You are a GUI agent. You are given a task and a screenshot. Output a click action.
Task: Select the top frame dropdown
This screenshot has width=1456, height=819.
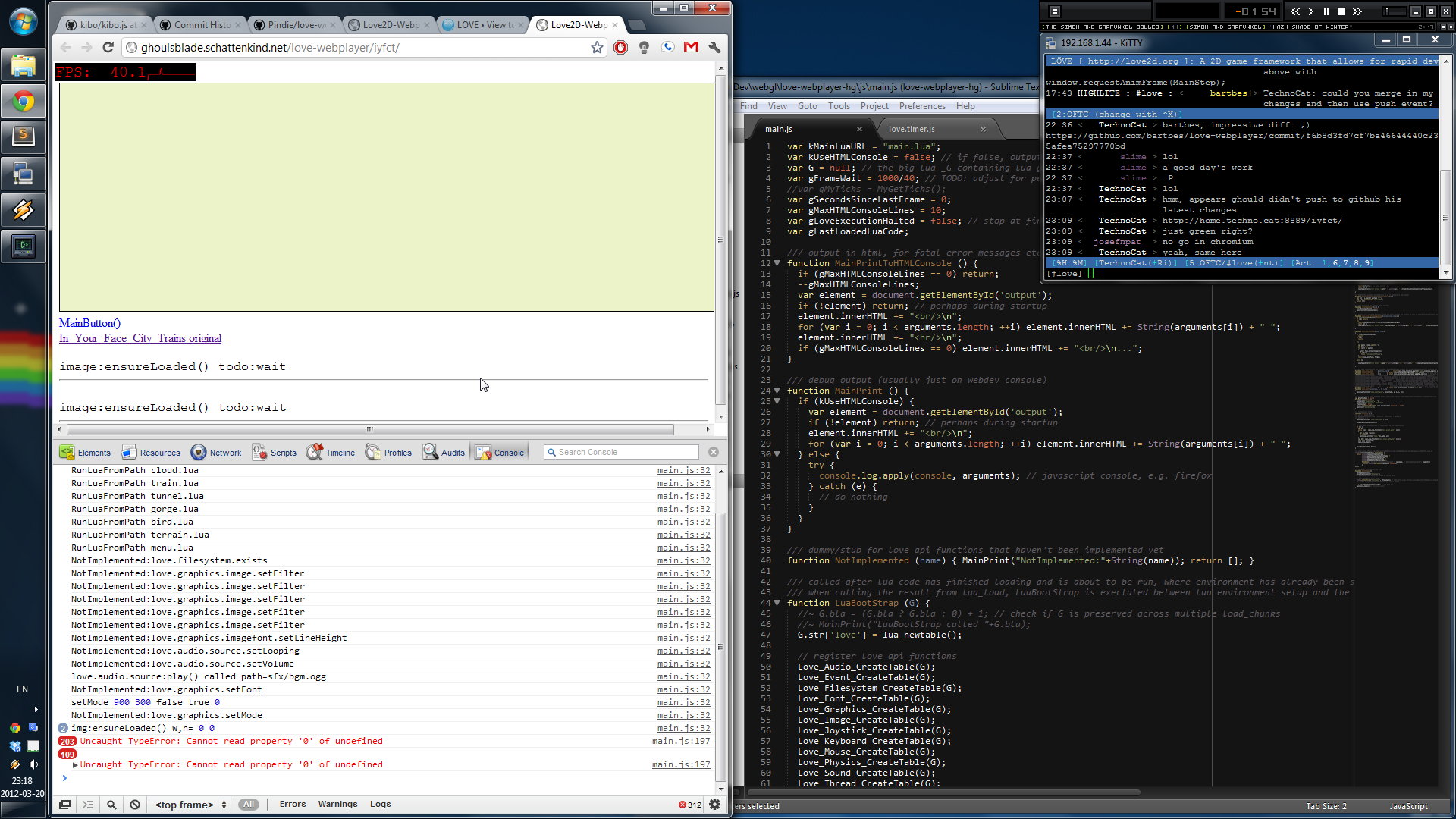coord(190,805)
